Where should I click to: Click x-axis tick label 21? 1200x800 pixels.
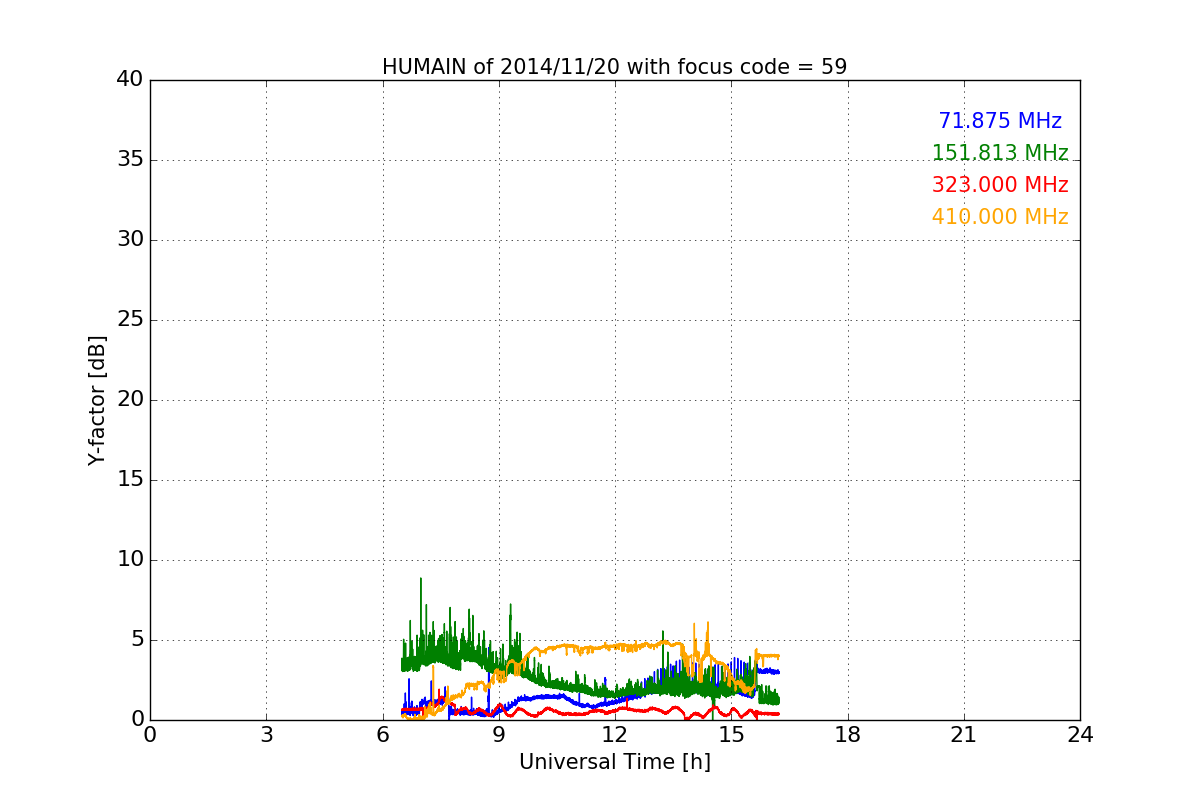pyautogui.click(x=964, y=735)
